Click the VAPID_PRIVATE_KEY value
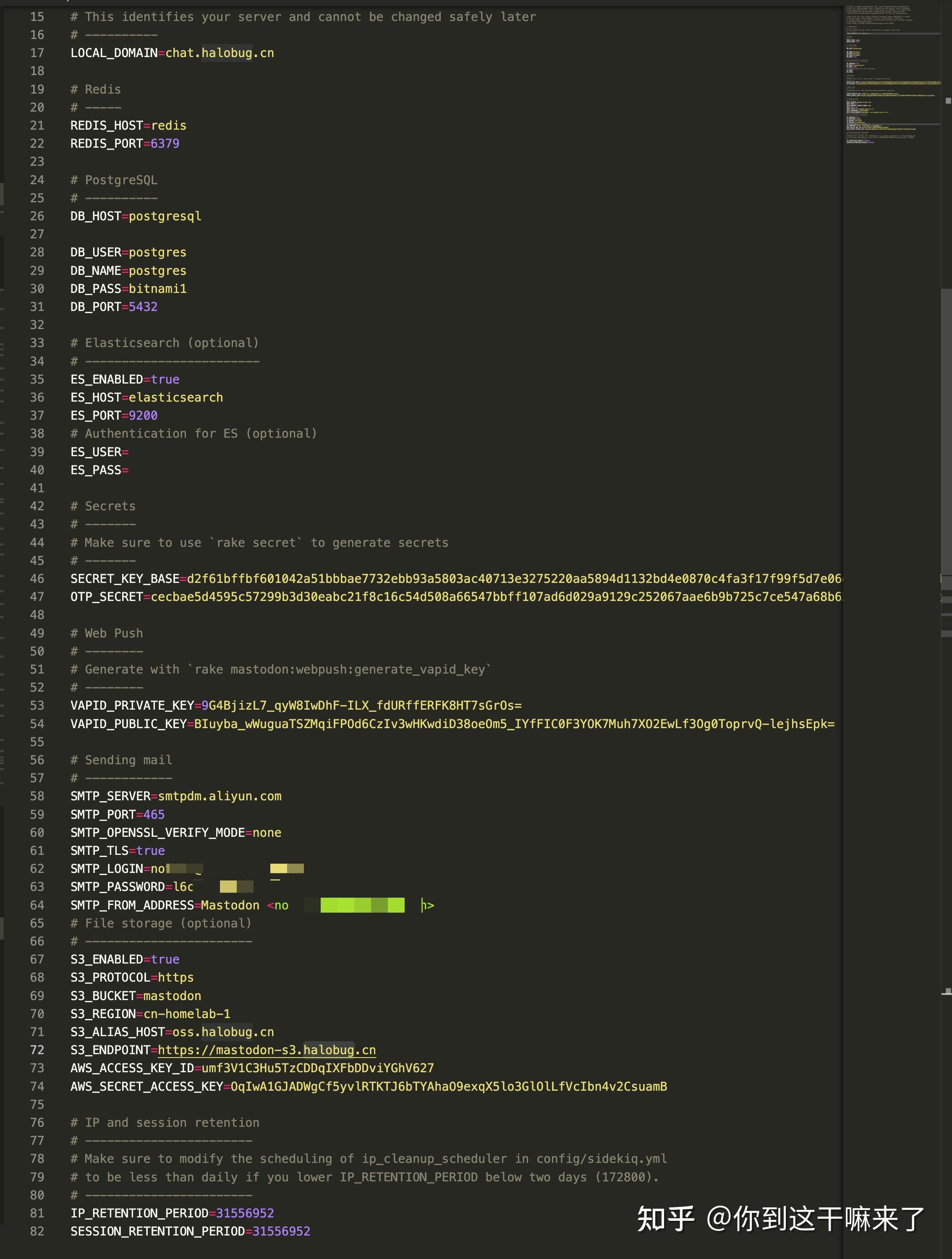The width and height of the screenshot is (952, 1259). (361, 706)
